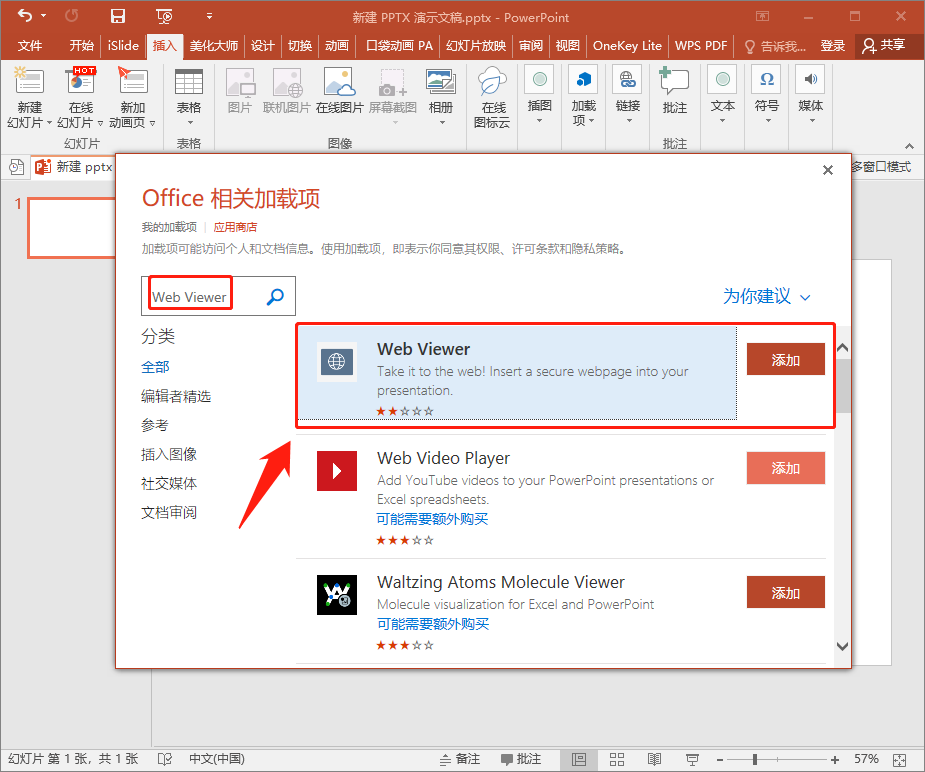Screen dimensions: 925x772
Task: Open the Online Slides icon with HOT badge
Action: 81,81
